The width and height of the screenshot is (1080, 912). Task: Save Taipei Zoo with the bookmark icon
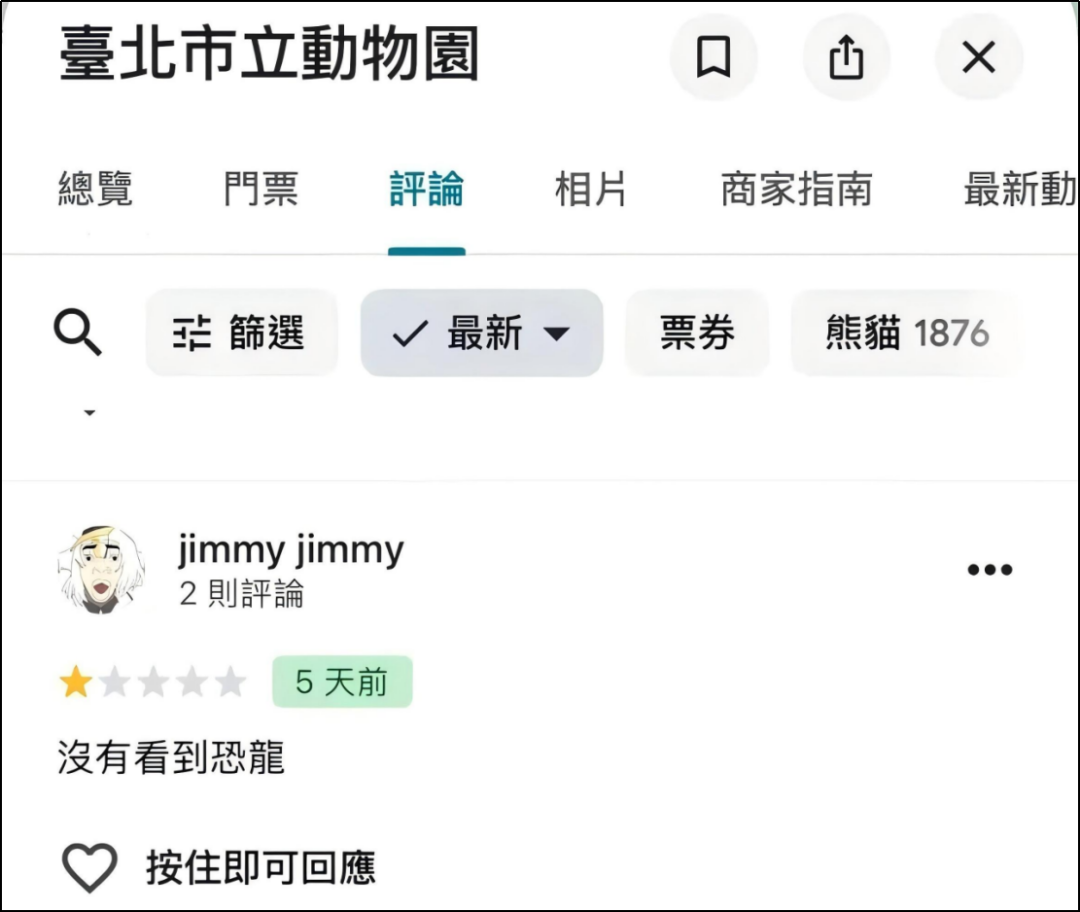[712, 57]
